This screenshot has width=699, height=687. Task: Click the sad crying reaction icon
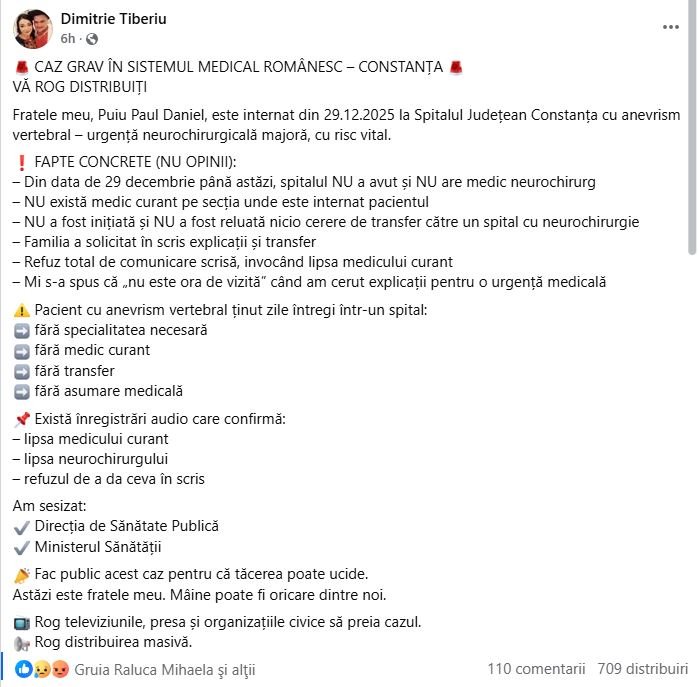(40, 668)
